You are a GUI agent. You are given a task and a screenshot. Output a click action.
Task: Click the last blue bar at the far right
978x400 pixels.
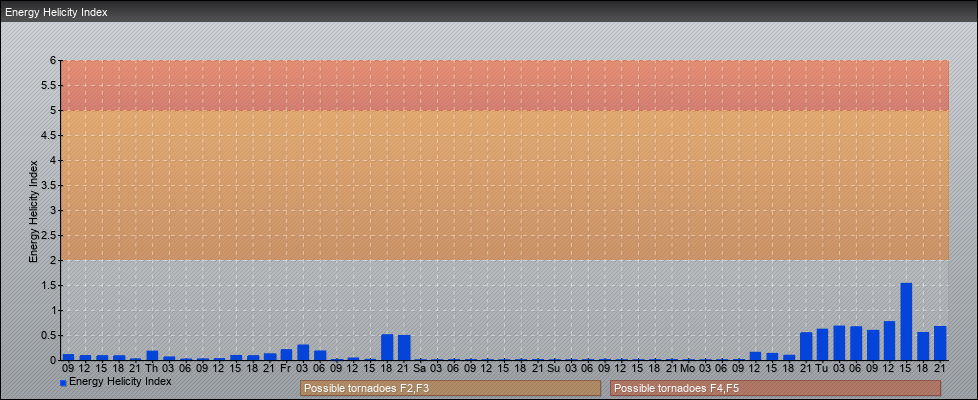[x=940, y=343]
